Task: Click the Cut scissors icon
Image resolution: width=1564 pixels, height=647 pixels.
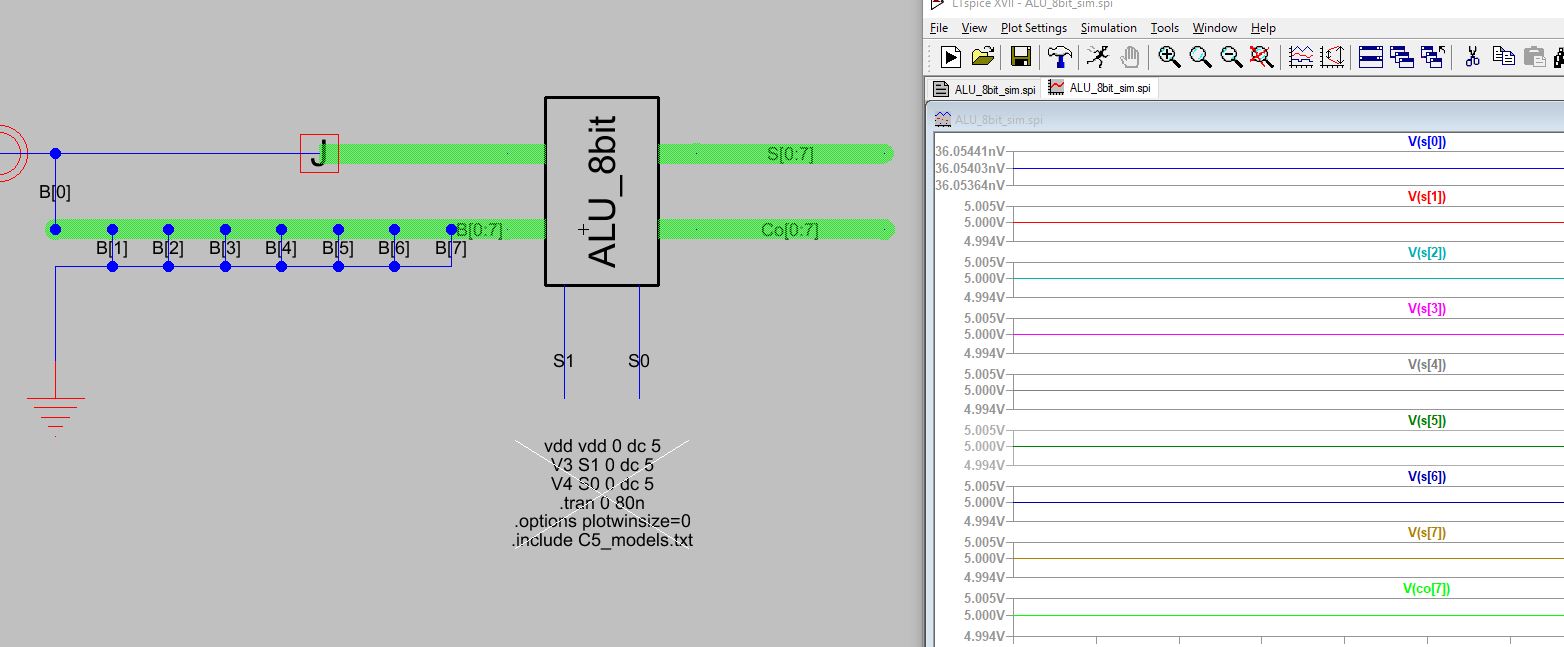Action: pos(1471,57)
